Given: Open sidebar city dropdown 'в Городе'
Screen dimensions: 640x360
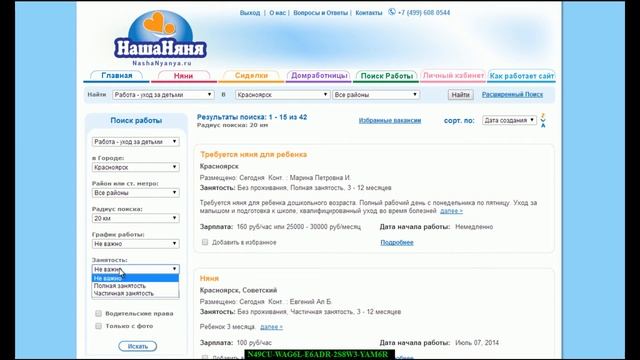Looking at the screenshot, I should click(x=136, y=167).
